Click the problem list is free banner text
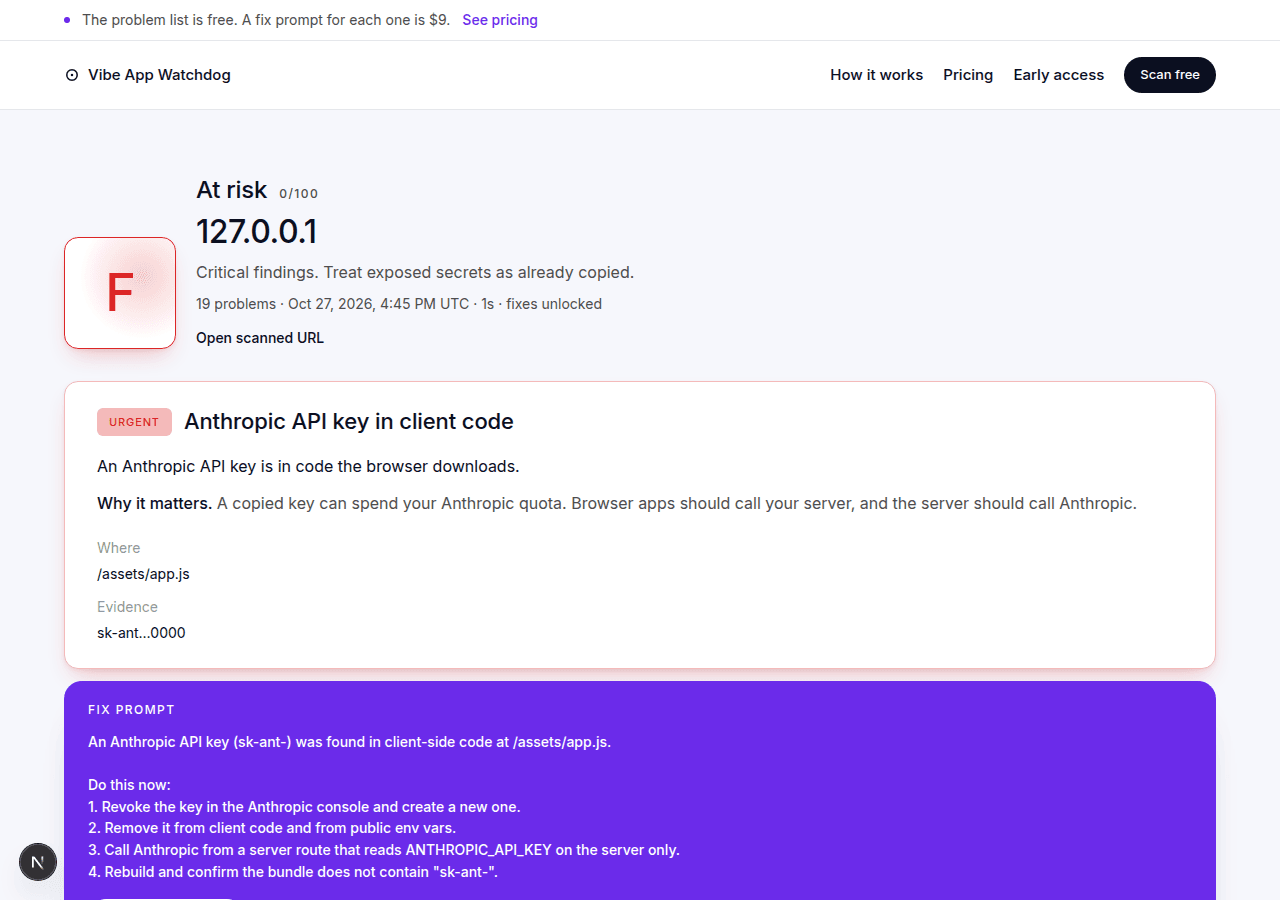Screen dimensions: 1280x900 (x=266, y=20)
